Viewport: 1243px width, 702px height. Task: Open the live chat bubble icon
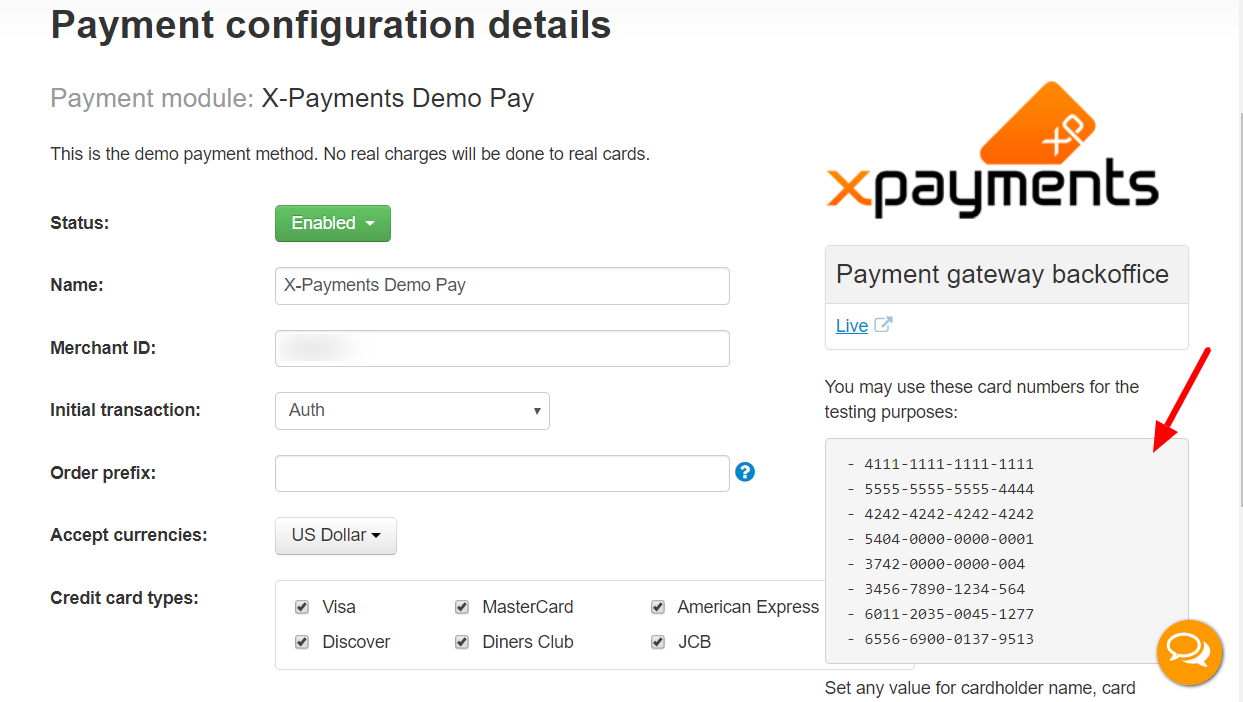point(1190,653)
